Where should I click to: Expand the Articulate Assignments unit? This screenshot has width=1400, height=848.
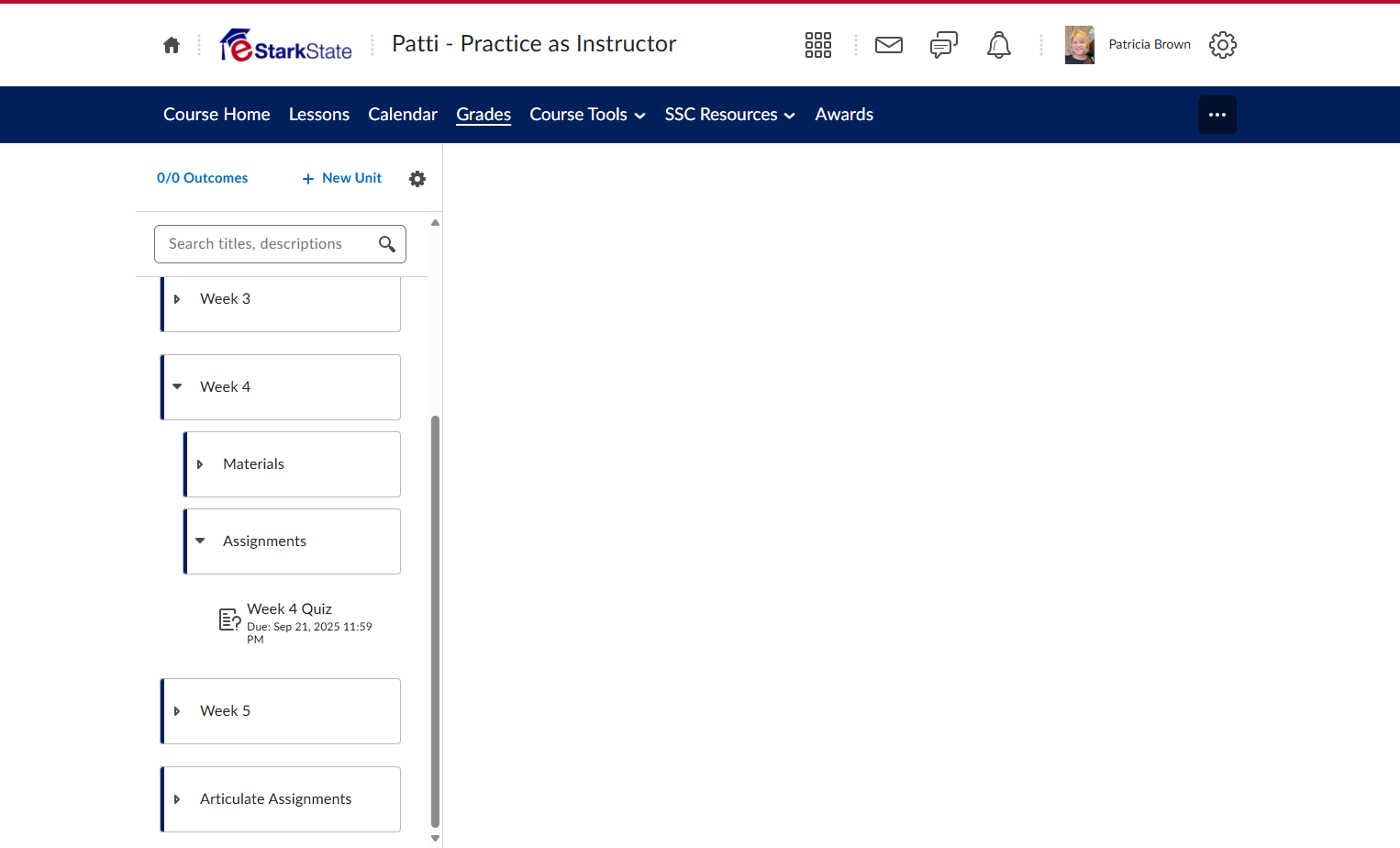pos(177,799)
